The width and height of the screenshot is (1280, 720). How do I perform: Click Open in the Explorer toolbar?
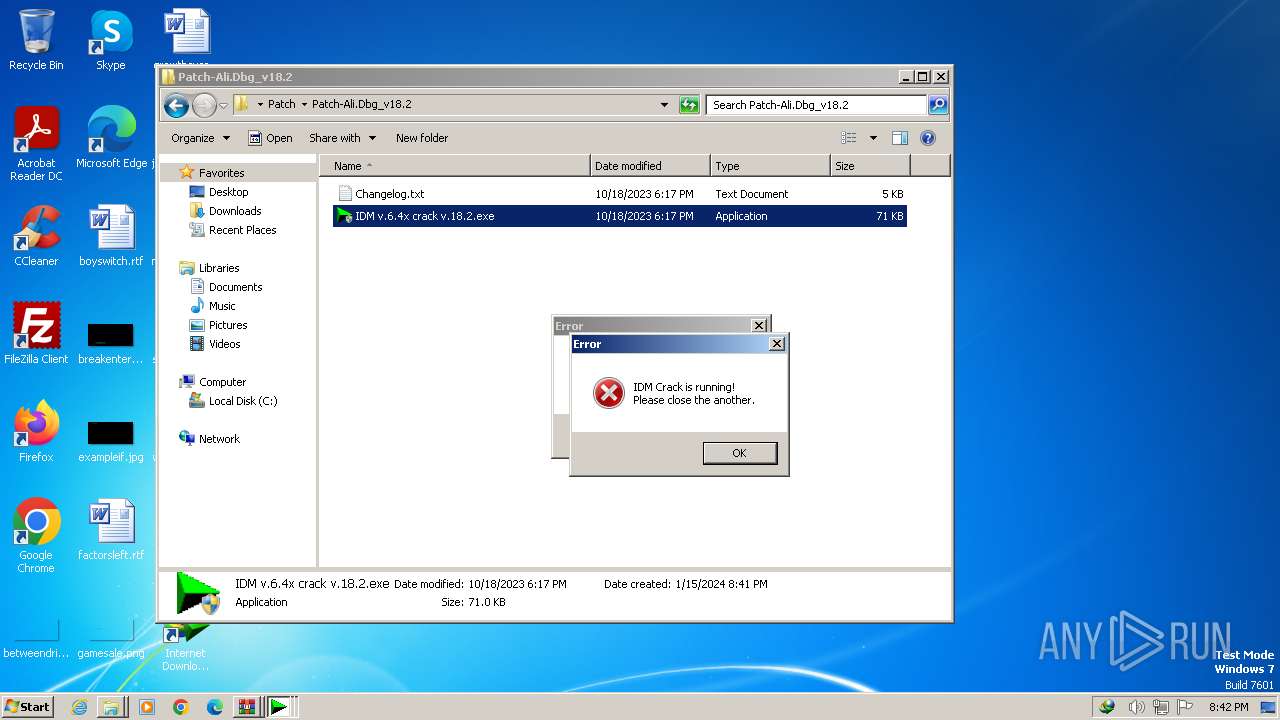pyautogui.click(x=270, y=138)
